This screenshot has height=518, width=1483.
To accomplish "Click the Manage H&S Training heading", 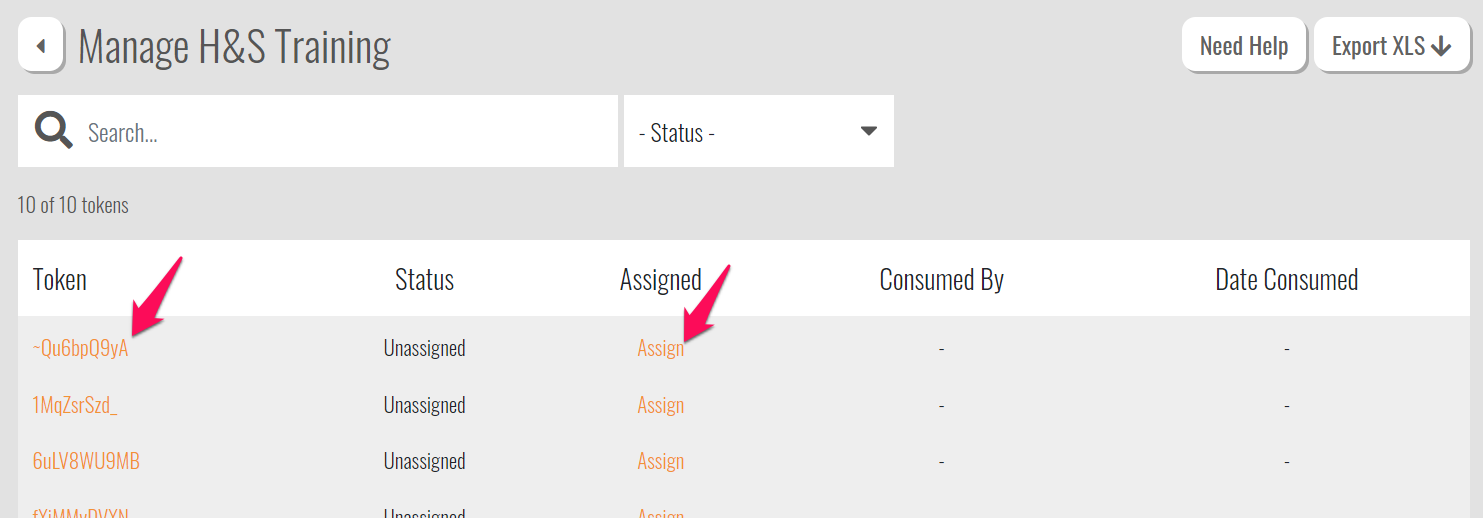I will point(234,47).
